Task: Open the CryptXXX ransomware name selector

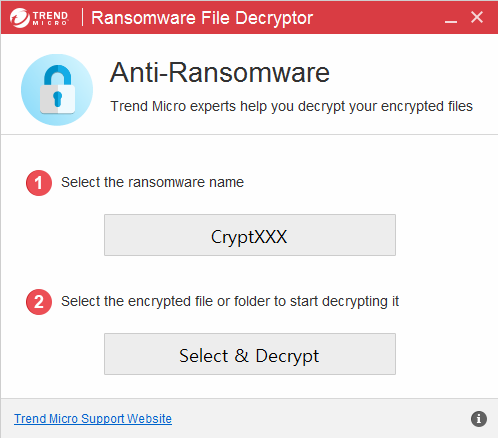Action: (250, 235)
